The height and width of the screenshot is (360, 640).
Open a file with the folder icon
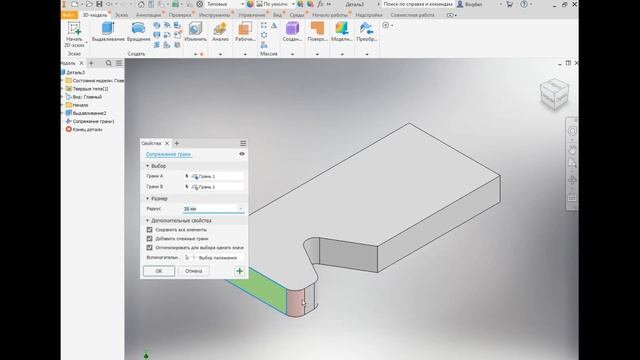(x=89, y=4)
